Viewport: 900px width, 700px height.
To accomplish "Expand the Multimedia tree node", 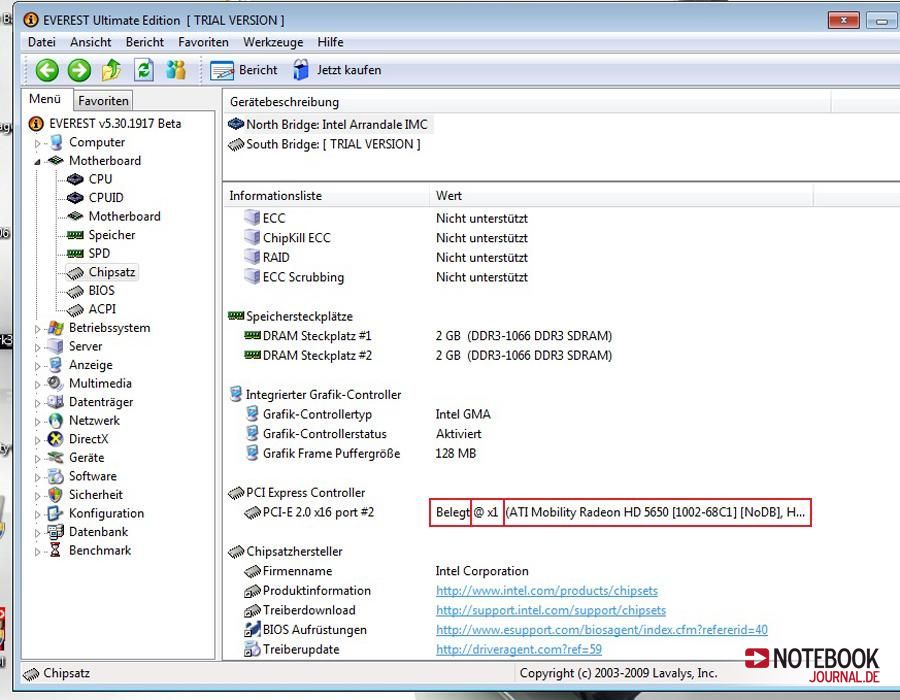I will click(x=38, y=384).
